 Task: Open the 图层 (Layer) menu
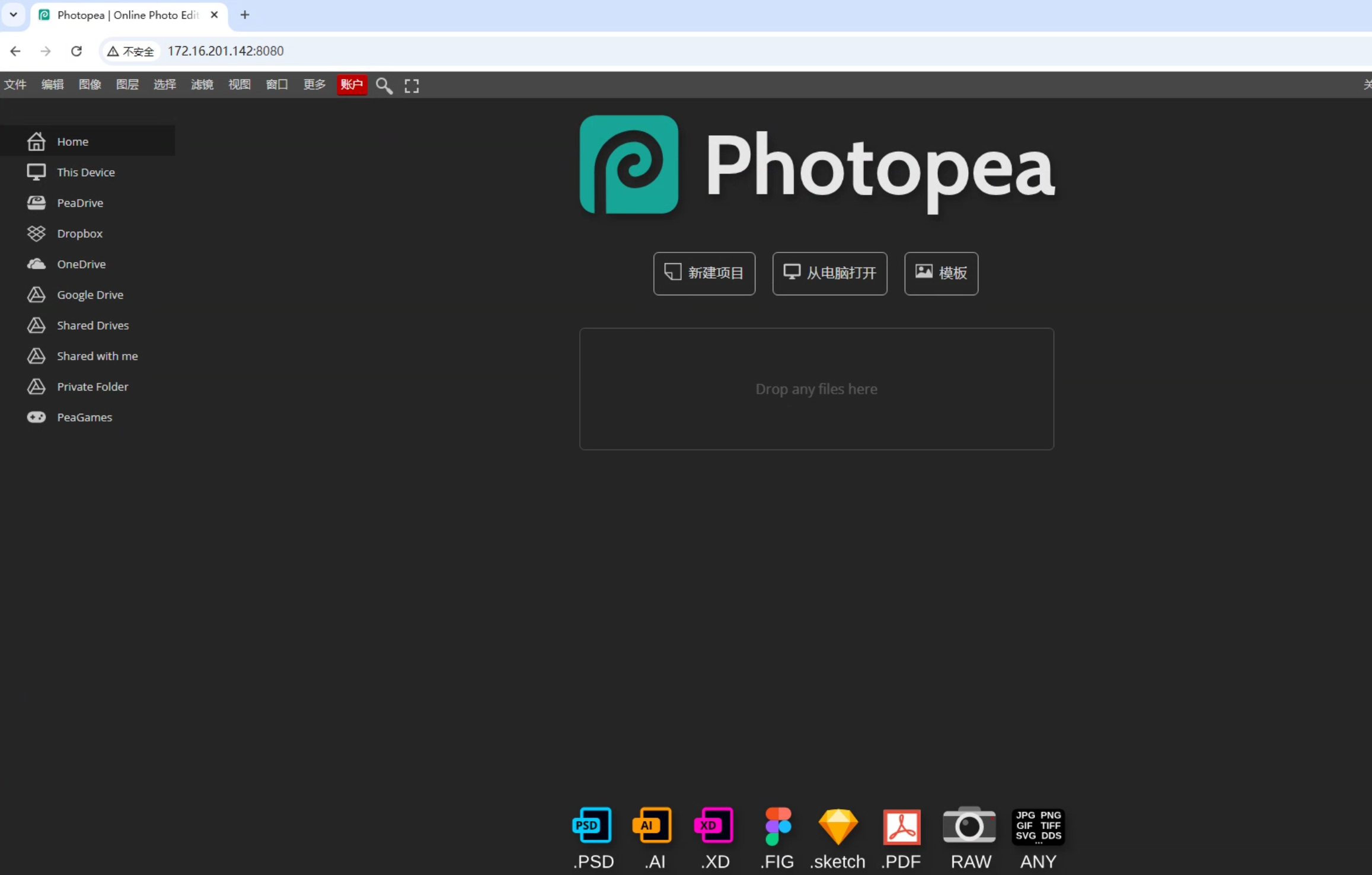click(127, 85)
